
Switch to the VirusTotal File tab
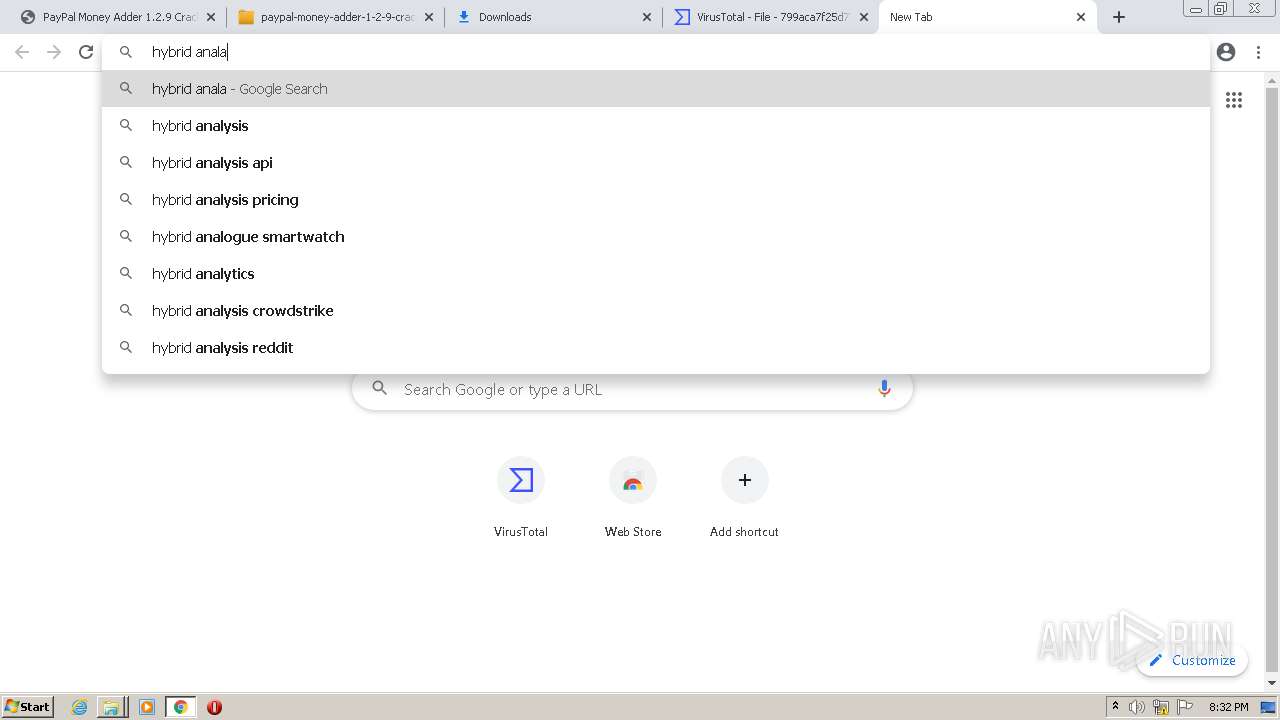click(x=771, y=17)
